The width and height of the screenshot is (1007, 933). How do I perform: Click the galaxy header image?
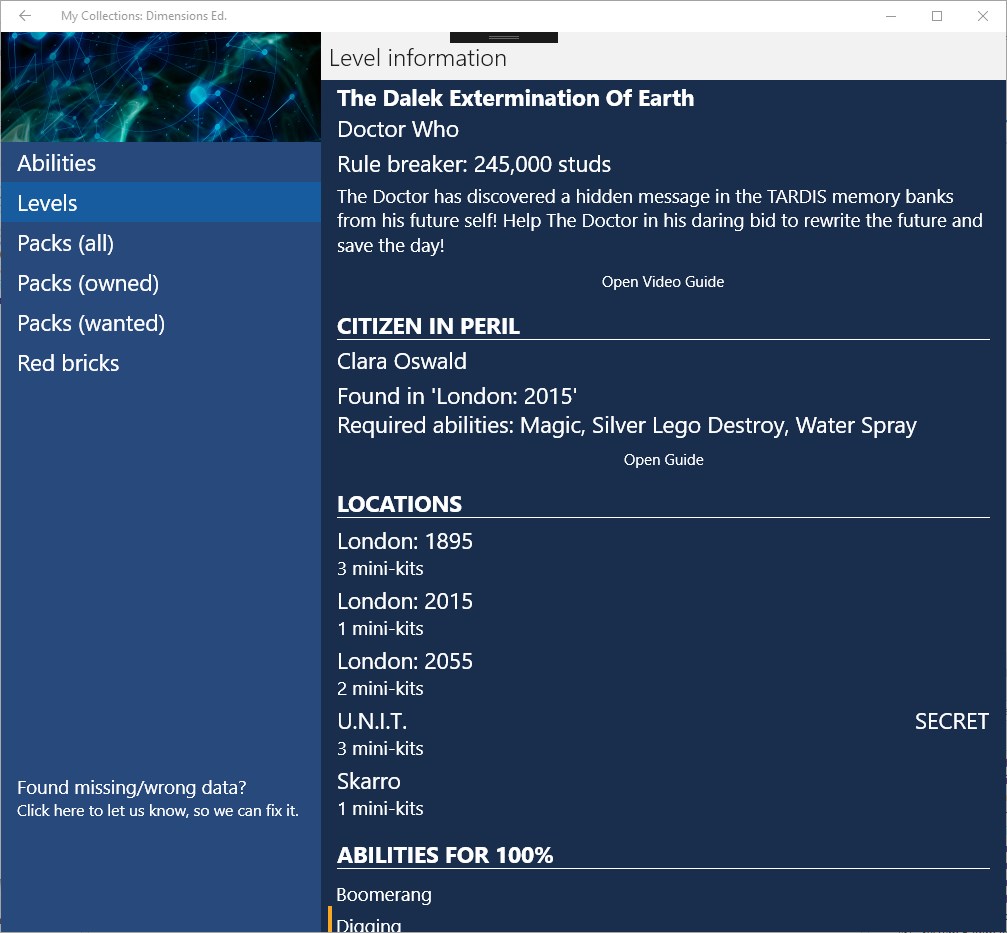tap(161, 87)
